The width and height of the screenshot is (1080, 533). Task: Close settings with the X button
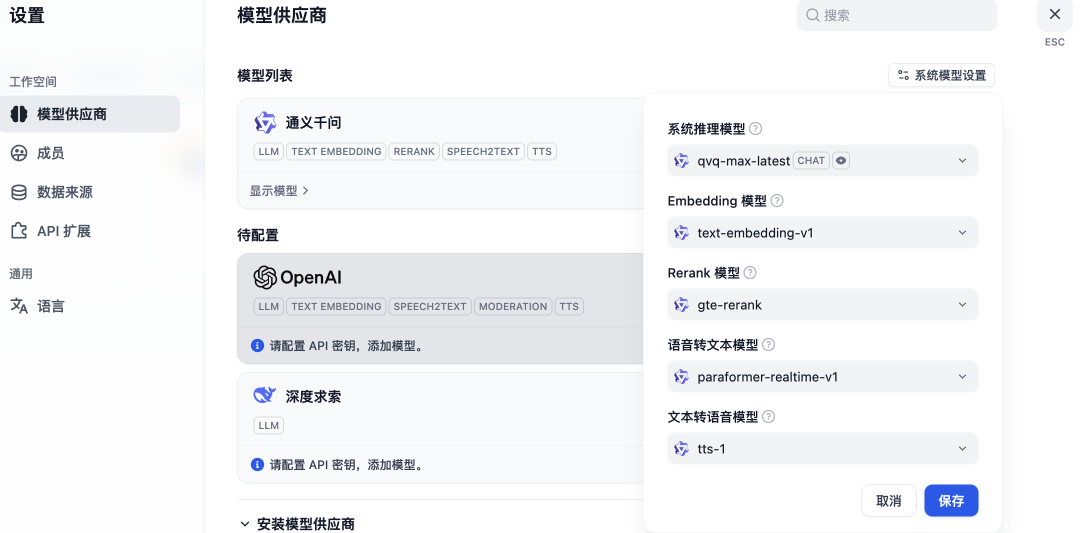[x=1055, y=14]
